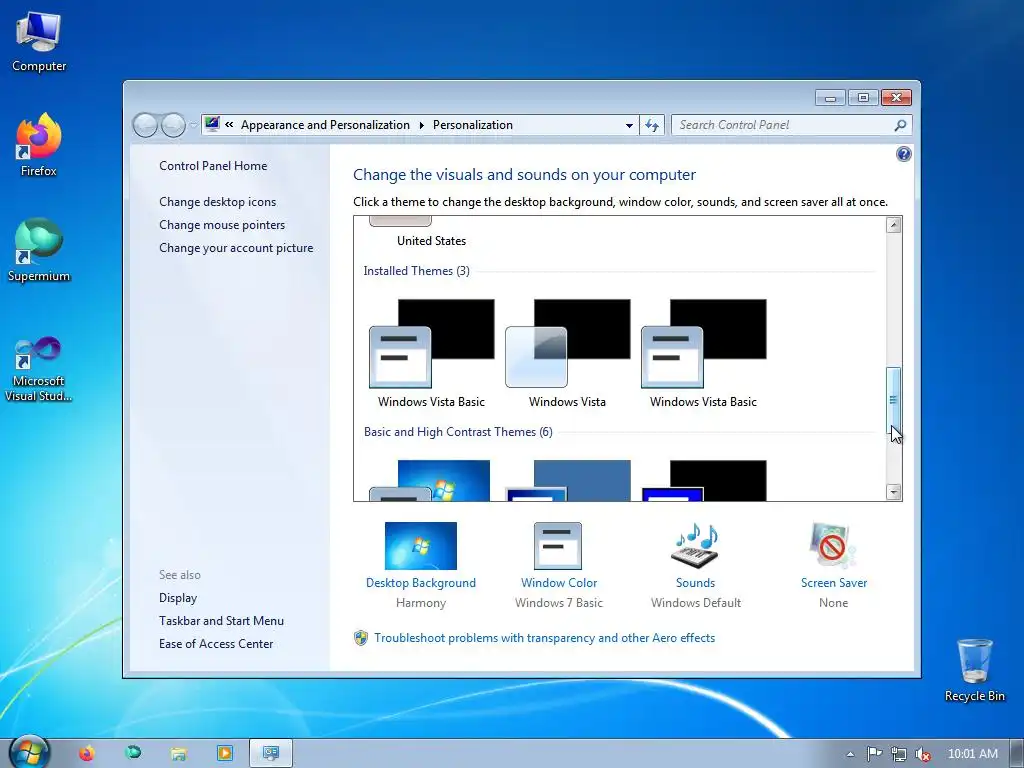Viewport: 1024px width, 768px height.
Task: Open Windows Media Player from taskbar
Action: [224, 754]
